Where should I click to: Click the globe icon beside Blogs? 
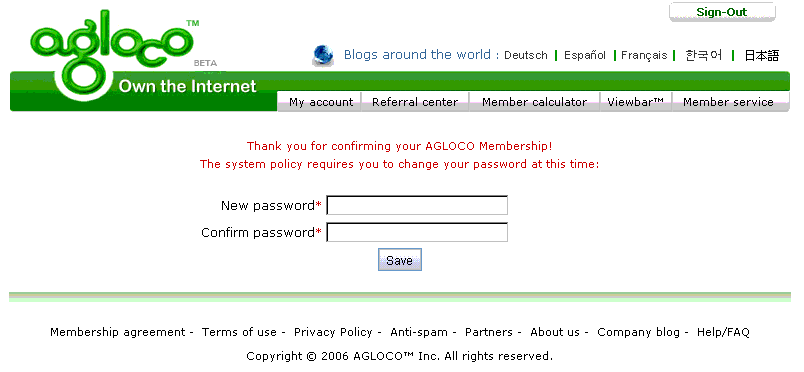coord(323,55)
